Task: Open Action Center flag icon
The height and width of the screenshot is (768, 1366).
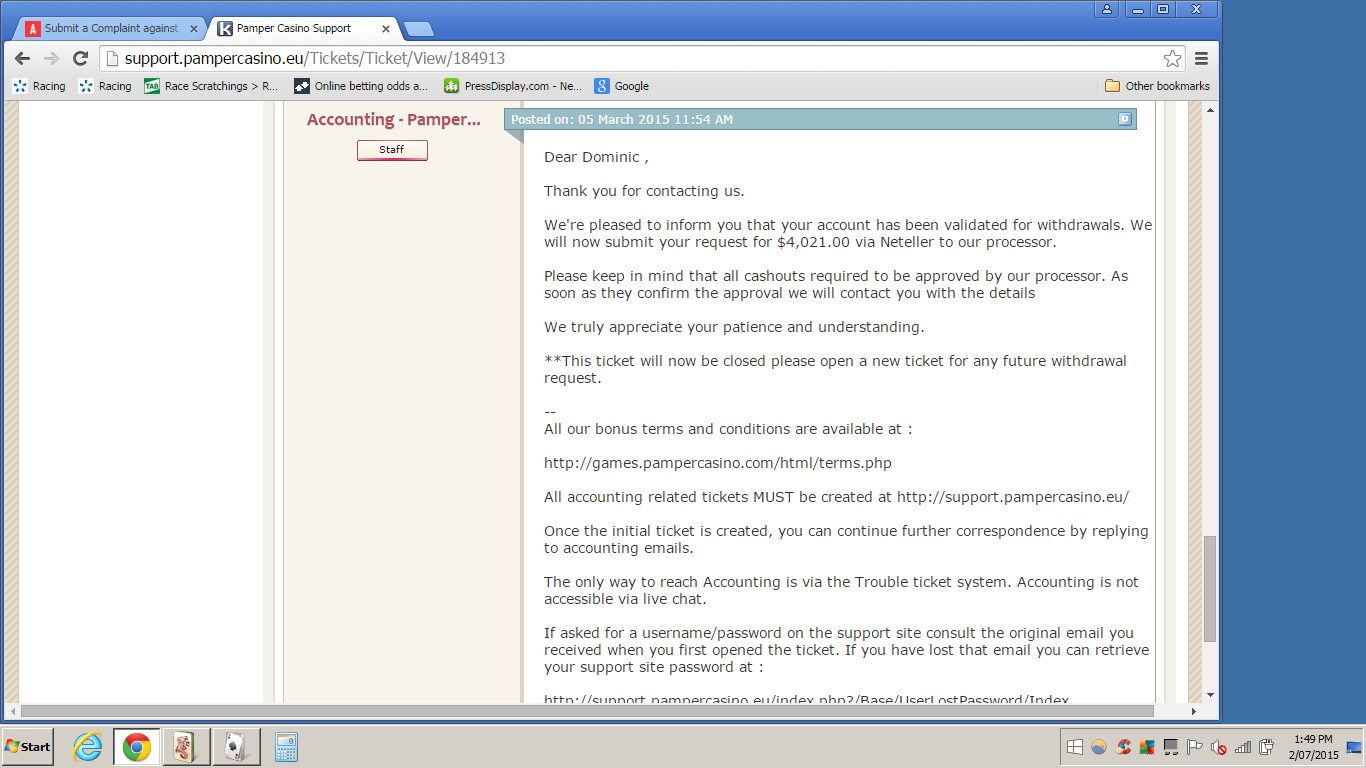Action: click(1194, 747)
